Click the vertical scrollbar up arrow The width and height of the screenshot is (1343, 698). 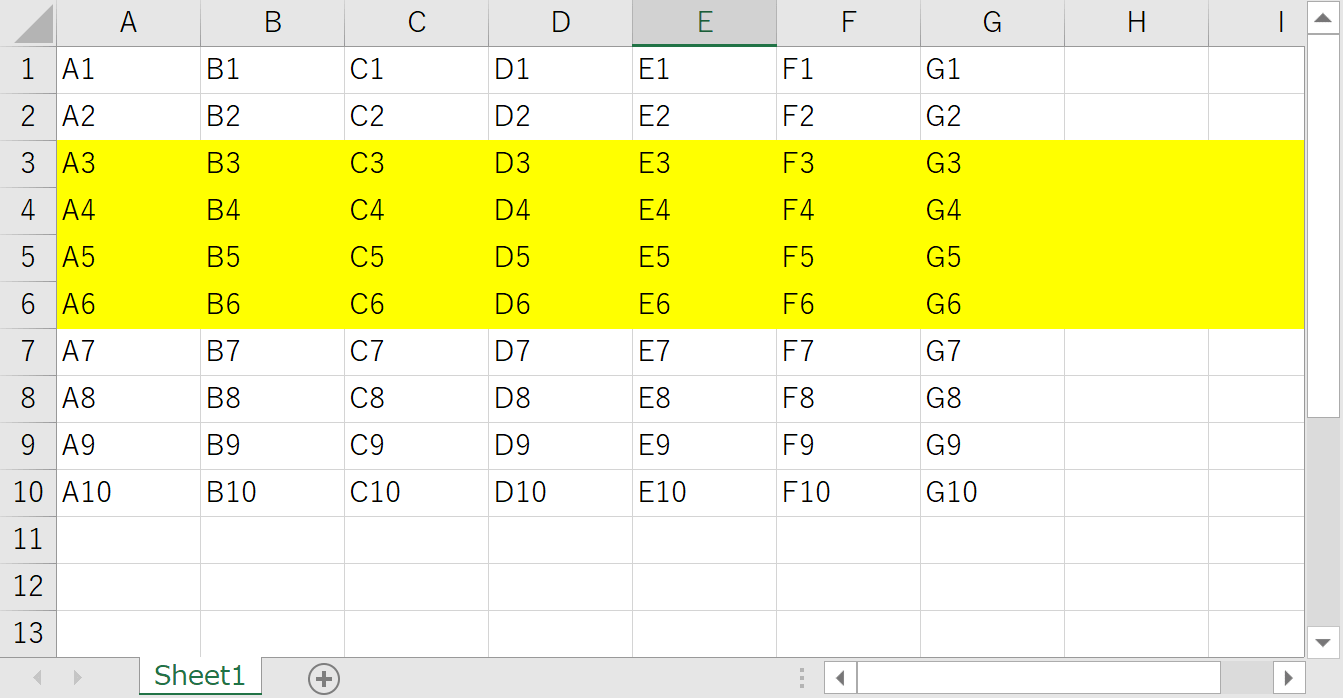pyautogui.click(x=1323, y=17)
